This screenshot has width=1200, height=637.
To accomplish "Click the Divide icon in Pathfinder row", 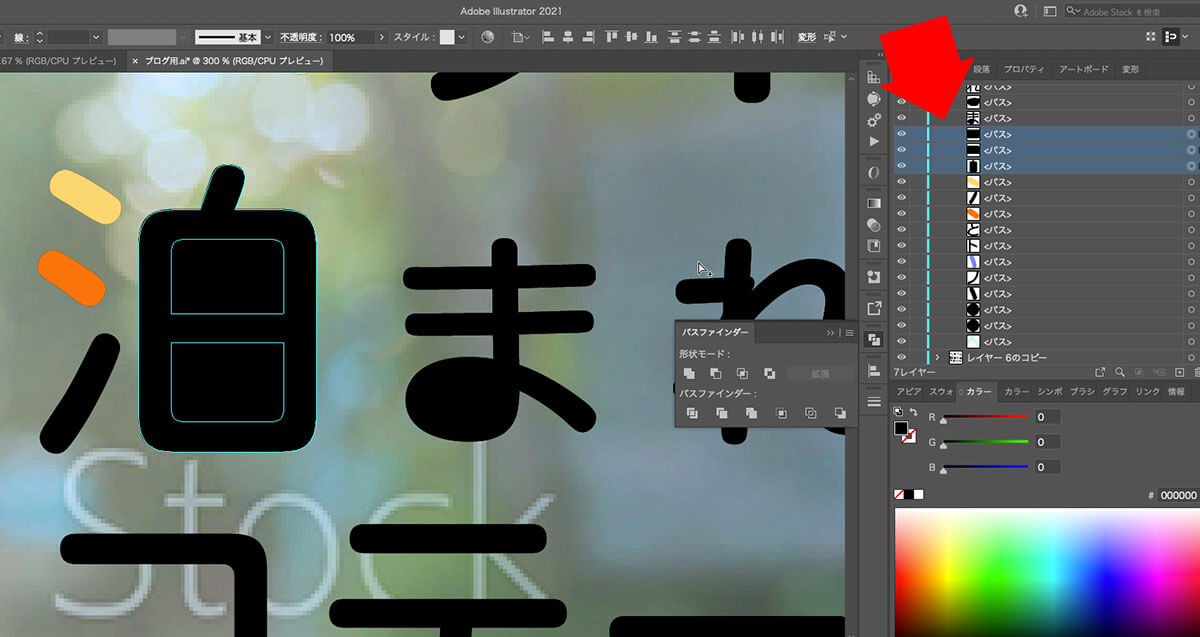I will (x=691, y=413).
